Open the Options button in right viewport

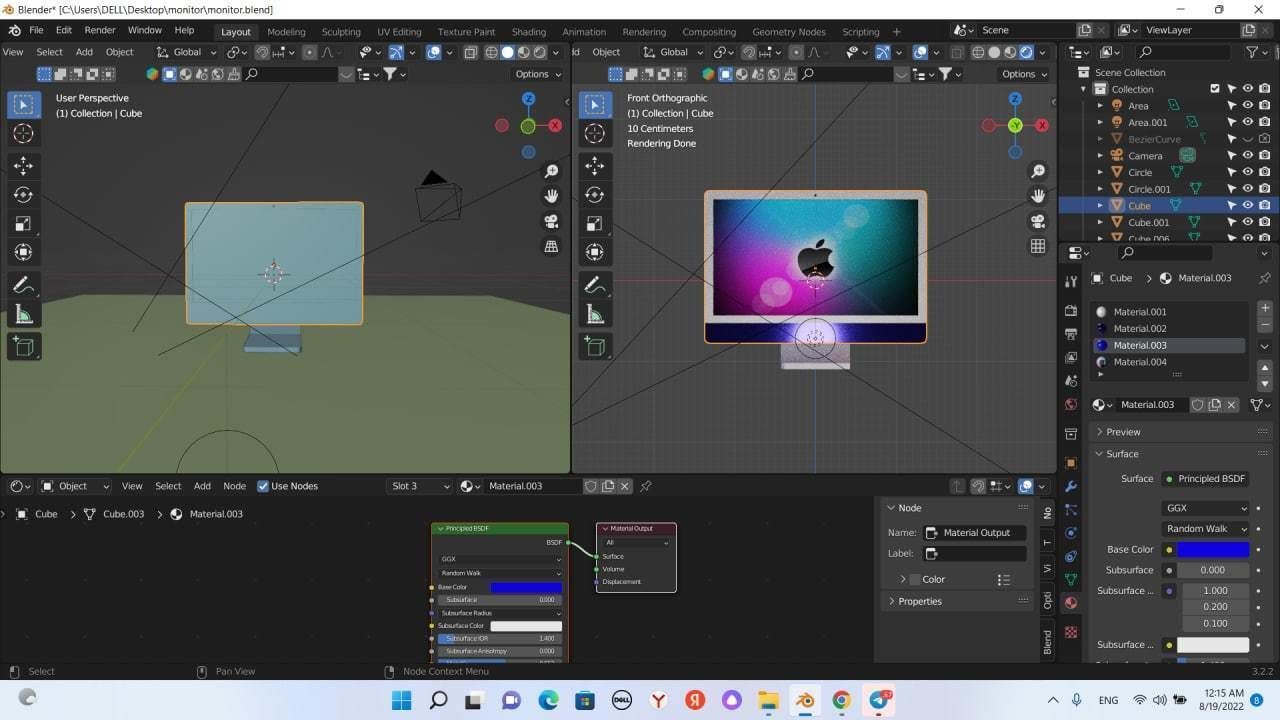pos(1023,74)
